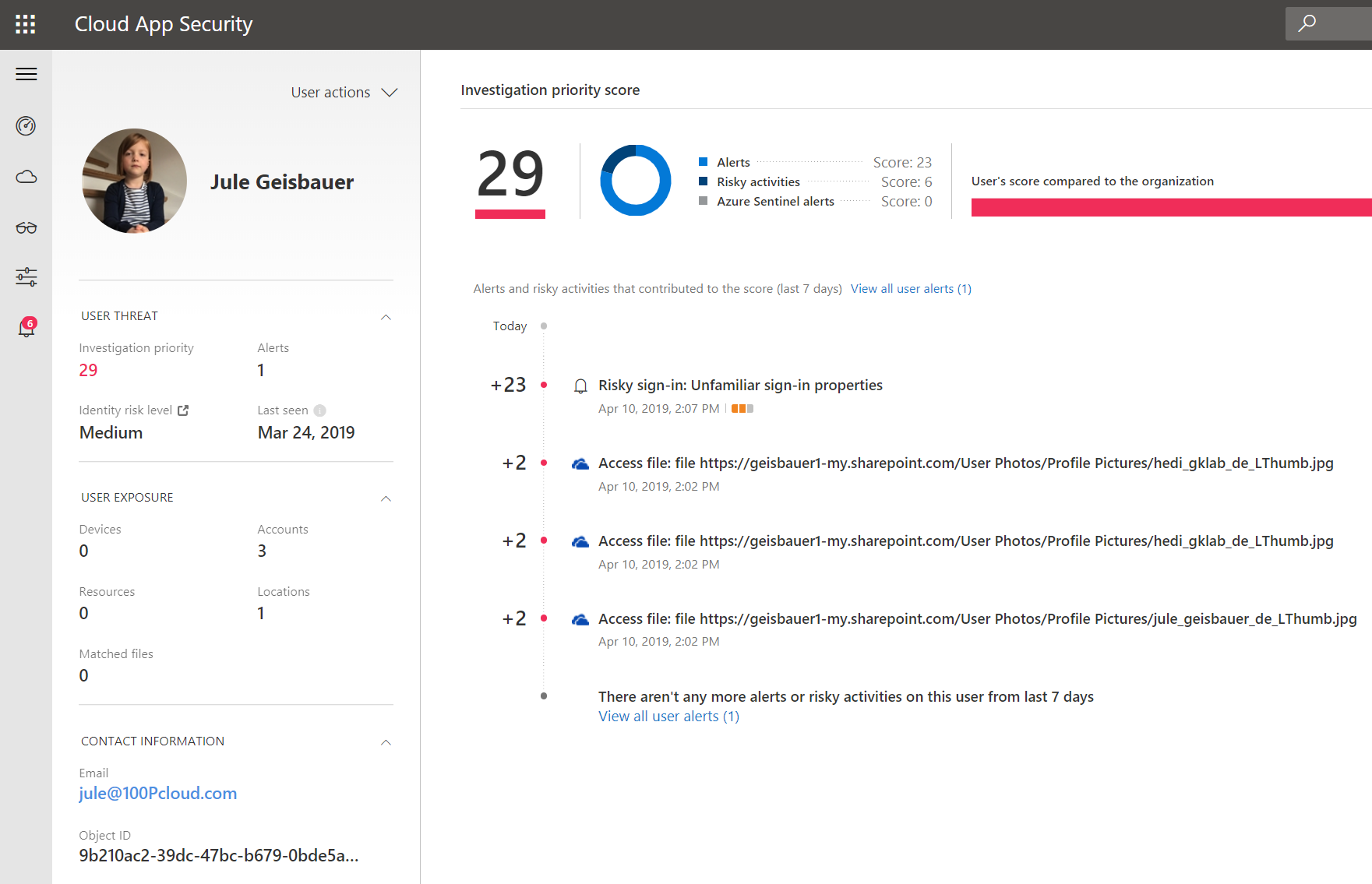Screen dimensions: 1372x884
Task: Click the search magnifier icon
Action: 1307,23
